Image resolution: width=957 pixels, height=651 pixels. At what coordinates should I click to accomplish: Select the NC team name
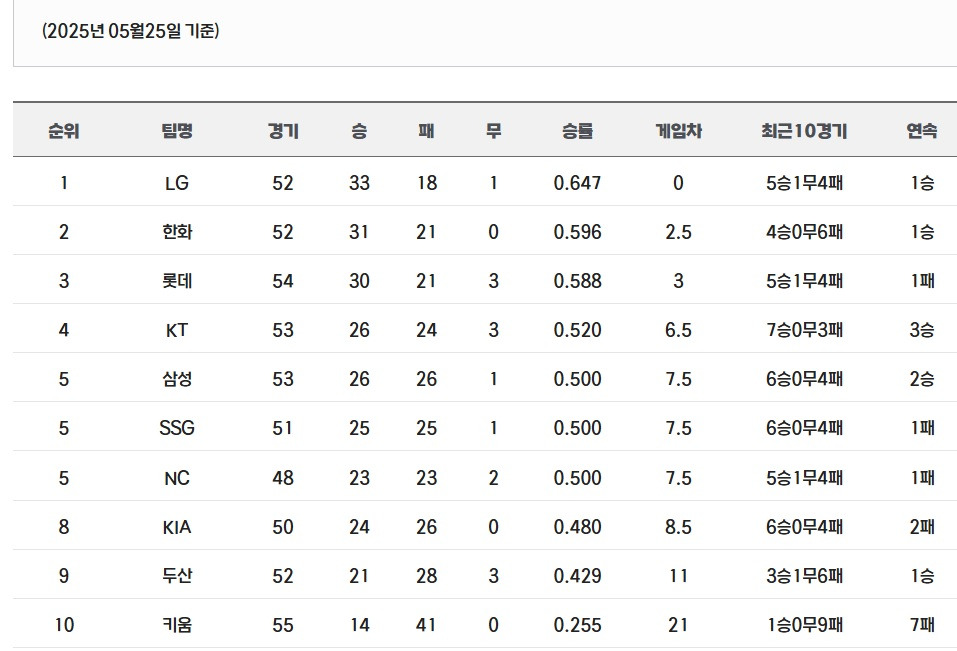(x=177, y=478)
